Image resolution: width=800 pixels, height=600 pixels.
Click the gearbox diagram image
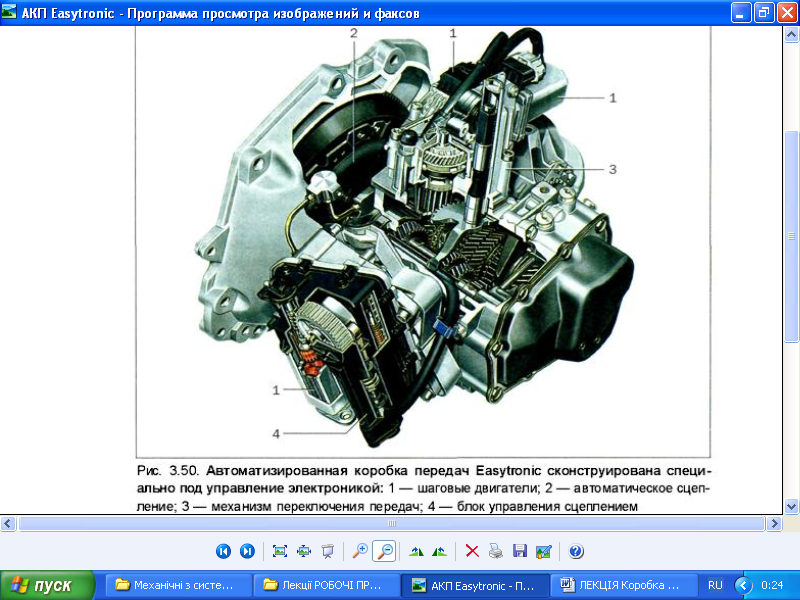pyautogui.click(x=423, y=241)
